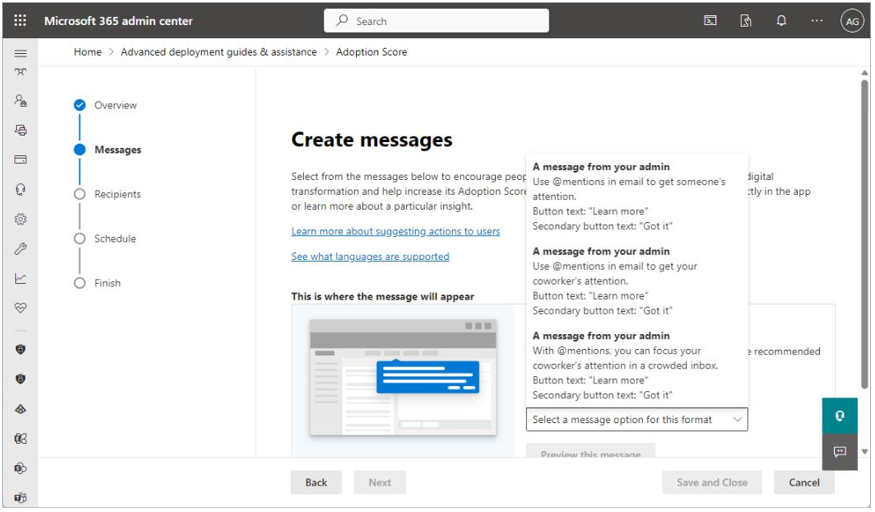Open Health heart icon in sidebar
875x512 pixels.
pyautogui.click(x=21, y=308)
